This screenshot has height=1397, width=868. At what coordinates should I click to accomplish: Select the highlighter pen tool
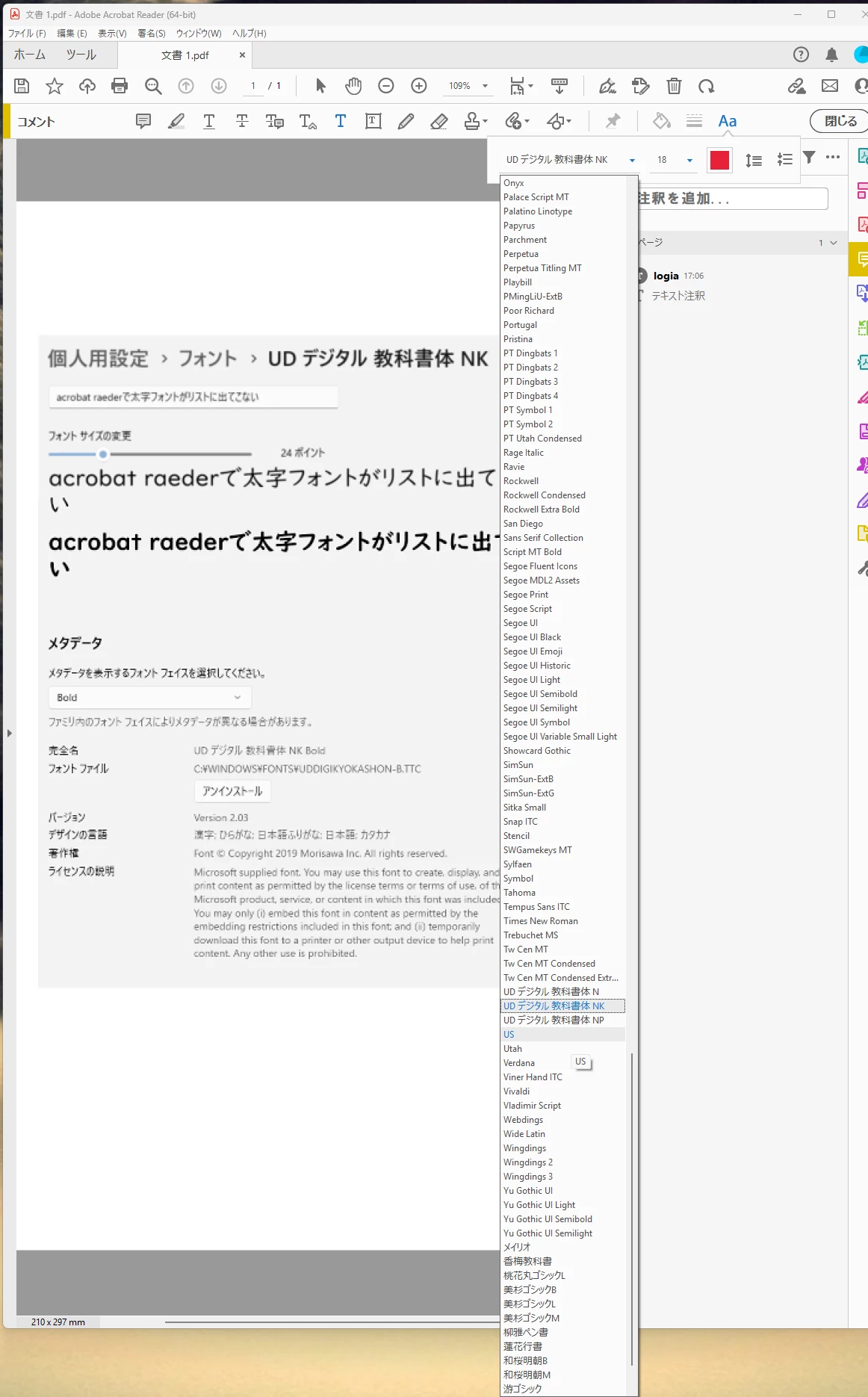176,121
